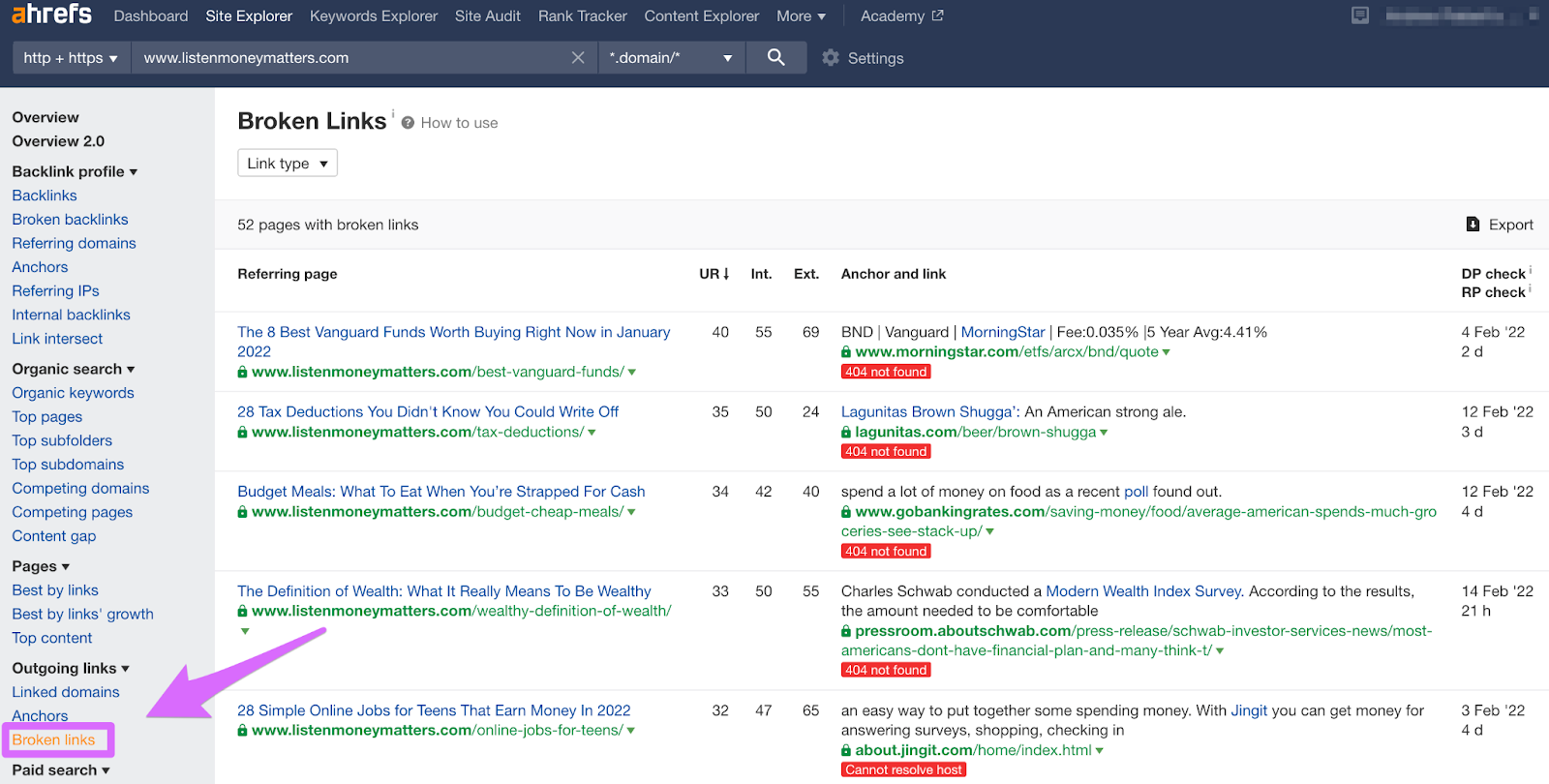The height and width of the screenshot is (784, 1549).
Task: Collapse the Backlink profile section
Action: click(75, 171)
